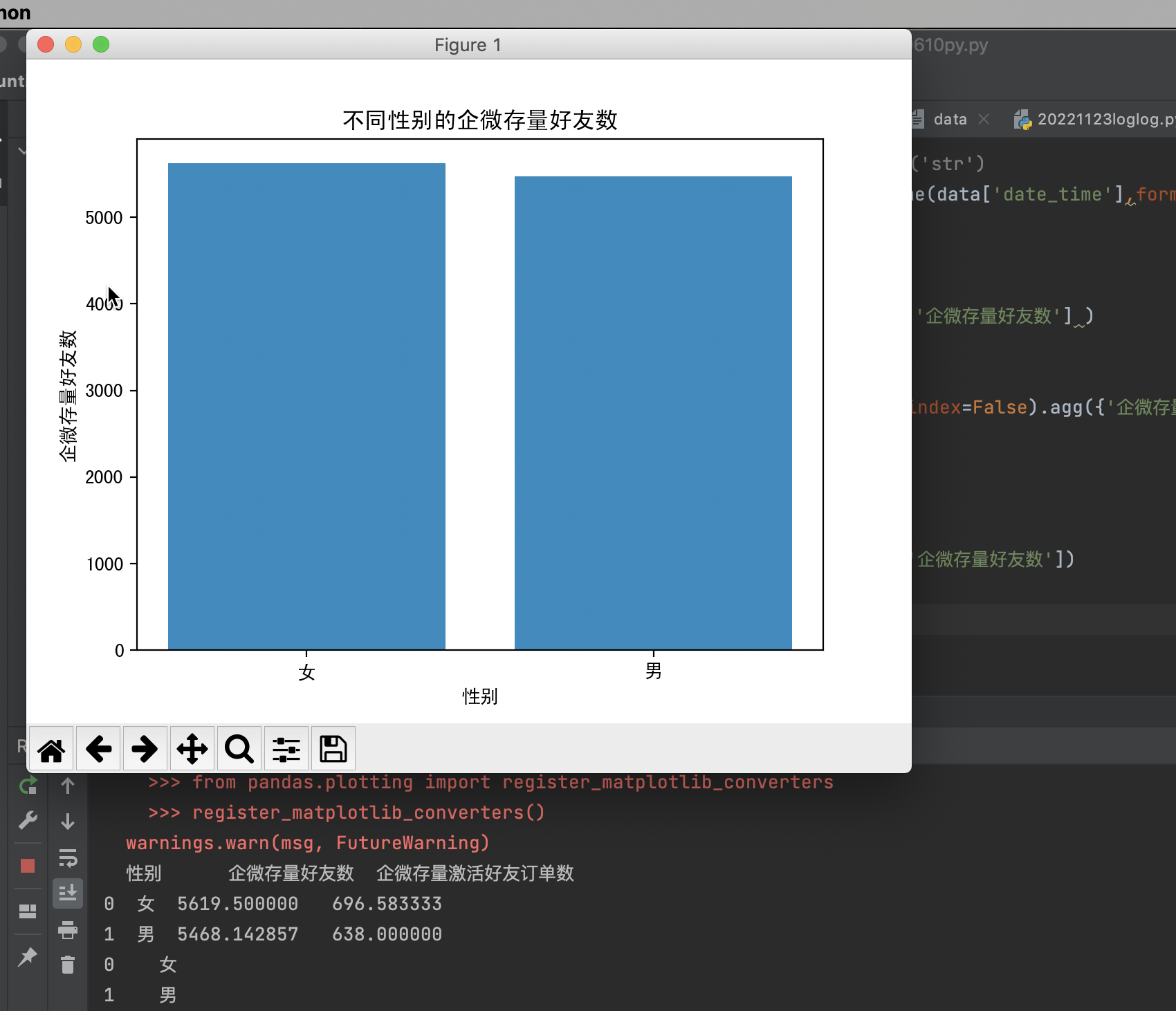Toggle soft-wrap for console output
The width and height of the screenshot is (1176, 1011).
pyautogui.click(x=68, y=857)
